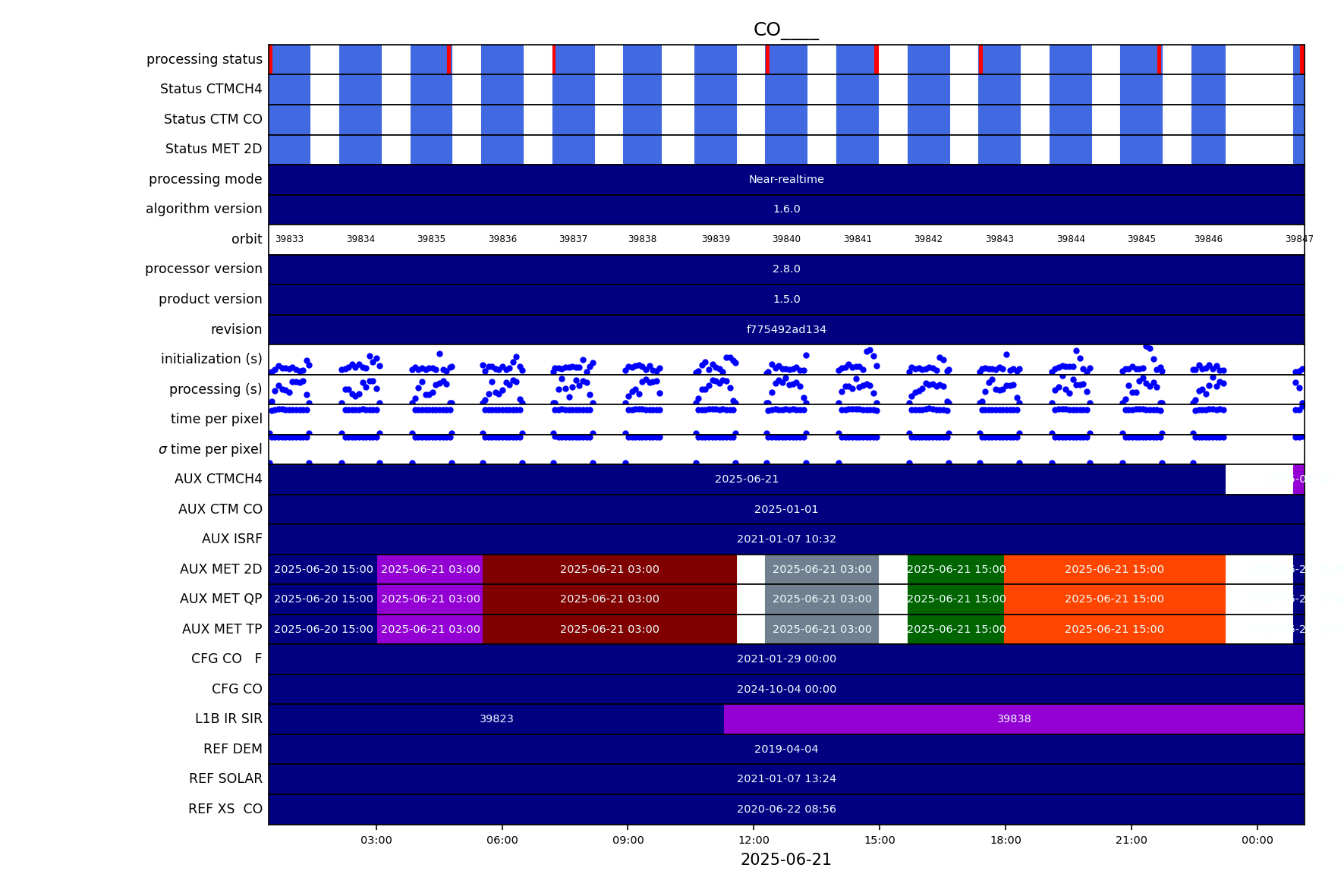The height and width of the screenshot is (896, 1344).
Task: Click the CFG CO 2024-10-04 00:00 bar
Action: click(786, 689)
